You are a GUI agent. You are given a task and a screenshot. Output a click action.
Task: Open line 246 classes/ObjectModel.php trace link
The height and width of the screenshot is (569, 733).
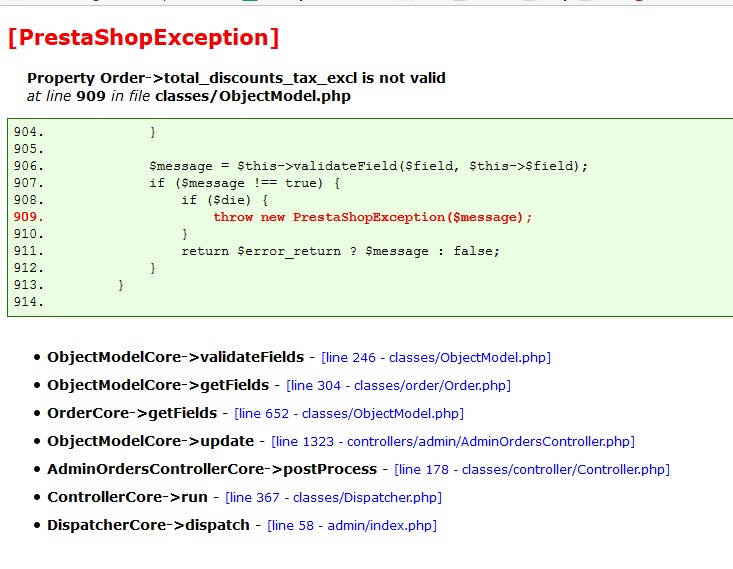436,358
